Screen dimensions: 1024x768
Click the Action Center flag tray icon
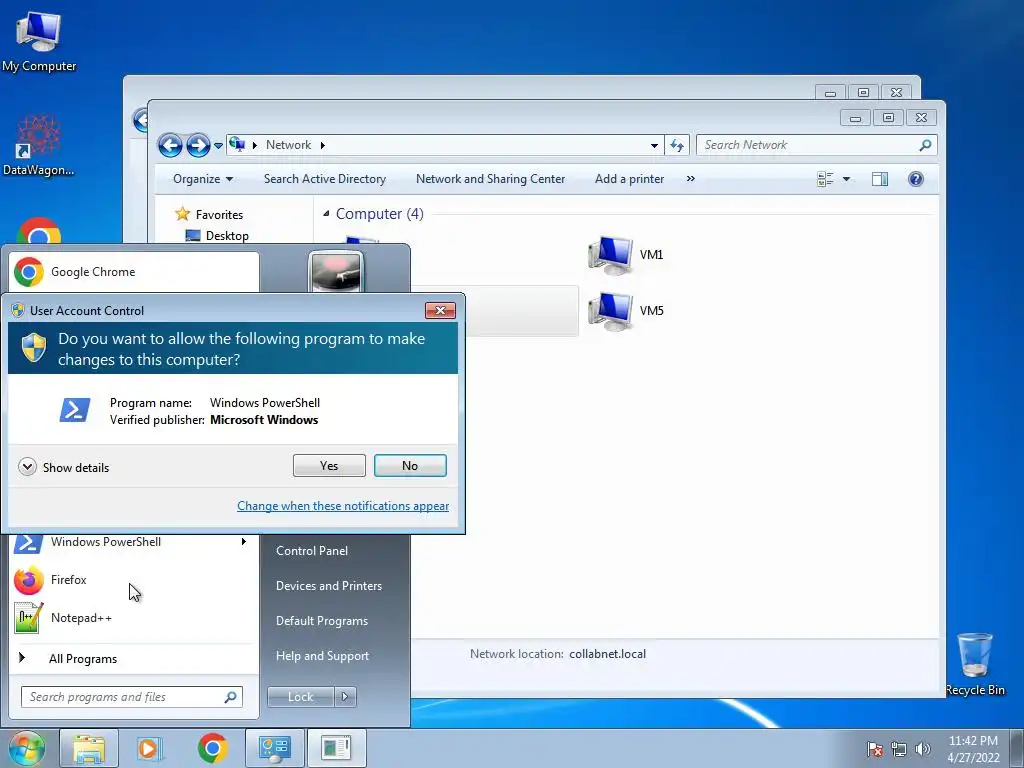coord(875,749)
